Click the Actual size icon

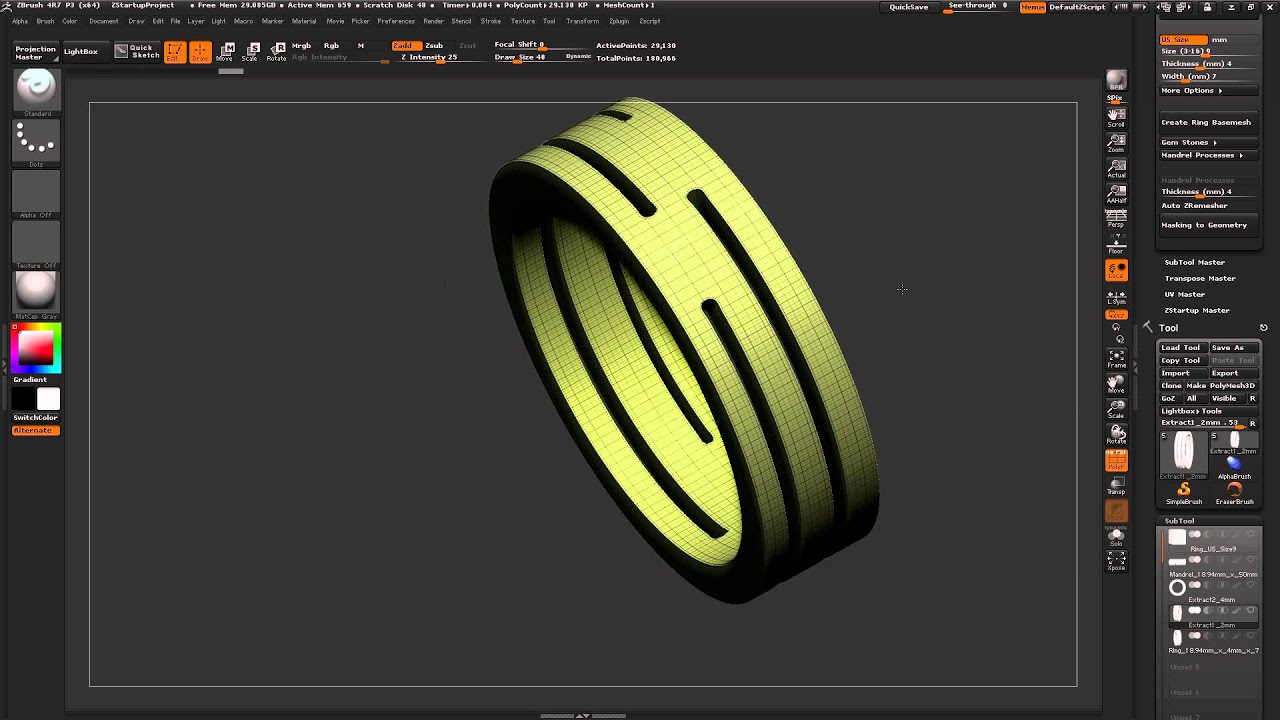point(1116,167)
